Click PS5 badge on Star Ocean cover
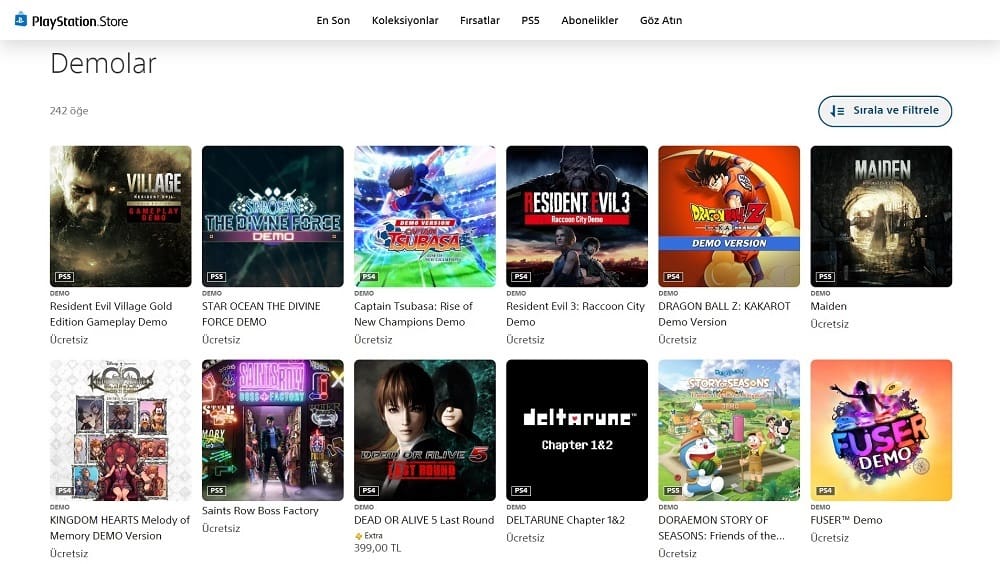The image size is (1000, 564). (x=217, y=276)
